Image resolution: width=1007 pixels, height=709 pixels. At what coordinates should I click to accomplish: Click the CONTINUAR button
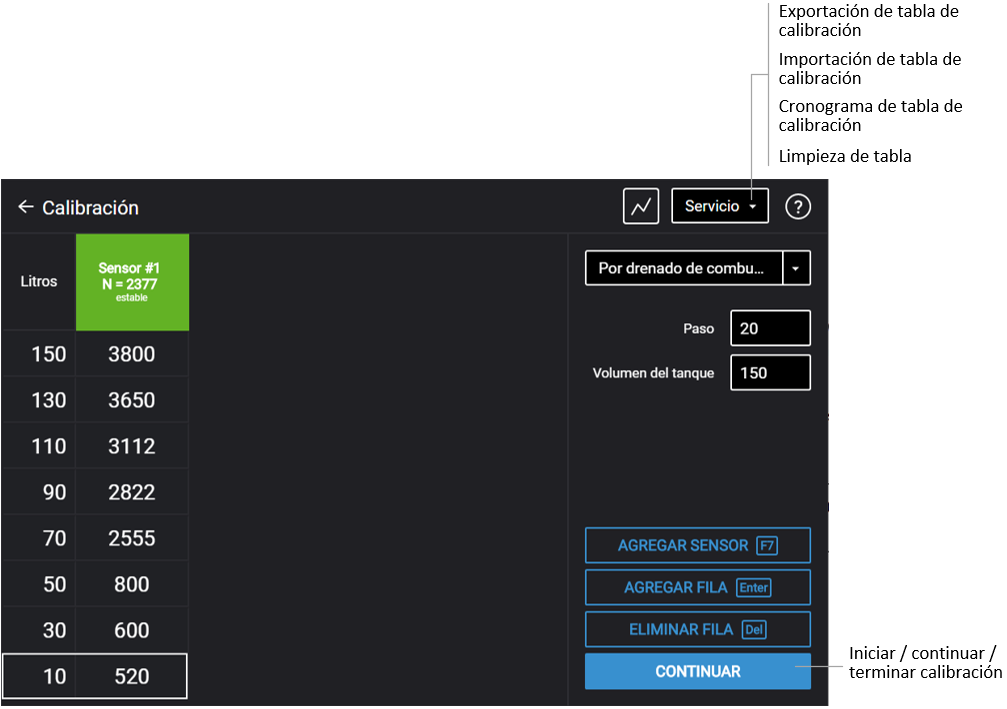697,672
